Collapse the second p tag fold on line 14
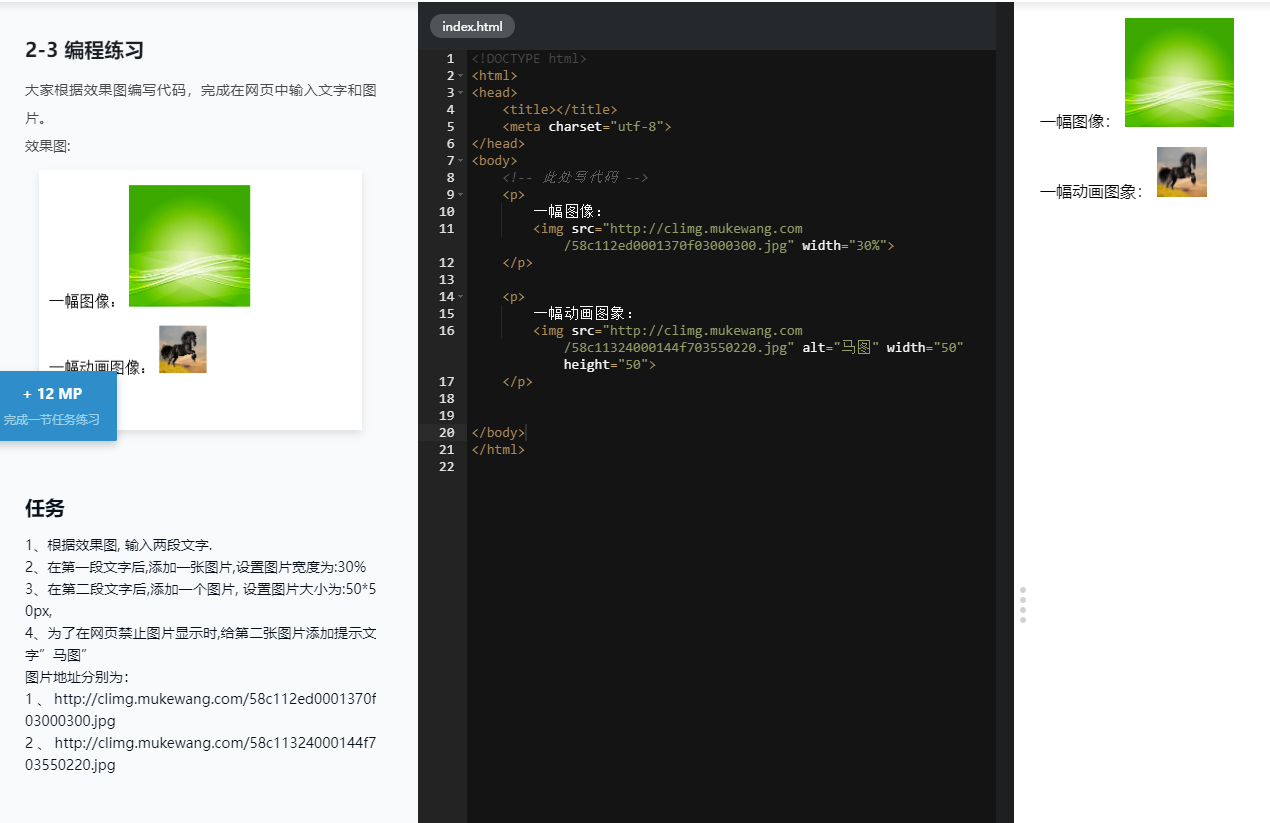The image size is (1270, 823). click(x=461, y=297)
